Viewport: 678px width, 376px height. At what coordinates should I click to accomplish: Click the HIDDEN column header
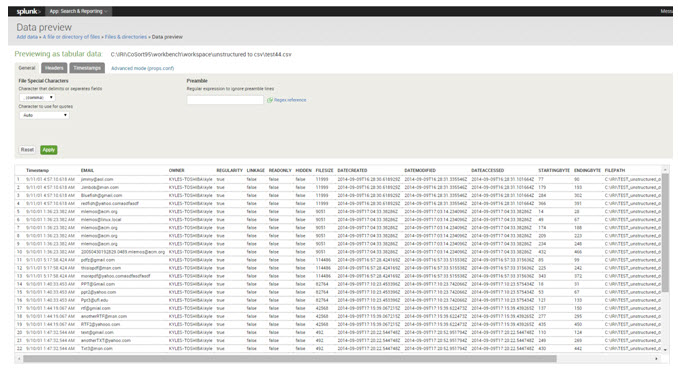[304, 170]
